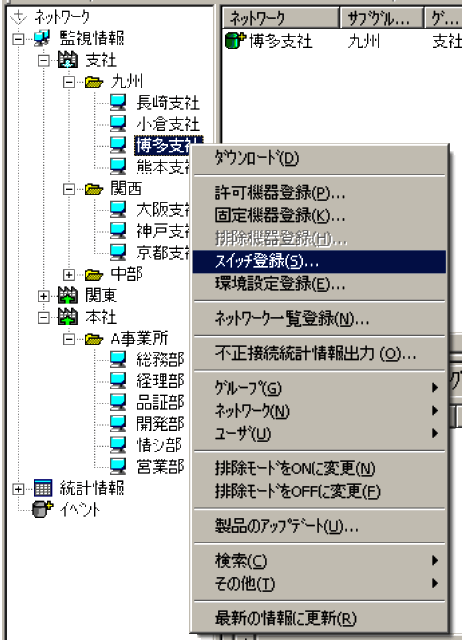The height and width of the screenshot is (640, 462).
Task: Click the 総務部 computer icon
Action: point(118,359)
